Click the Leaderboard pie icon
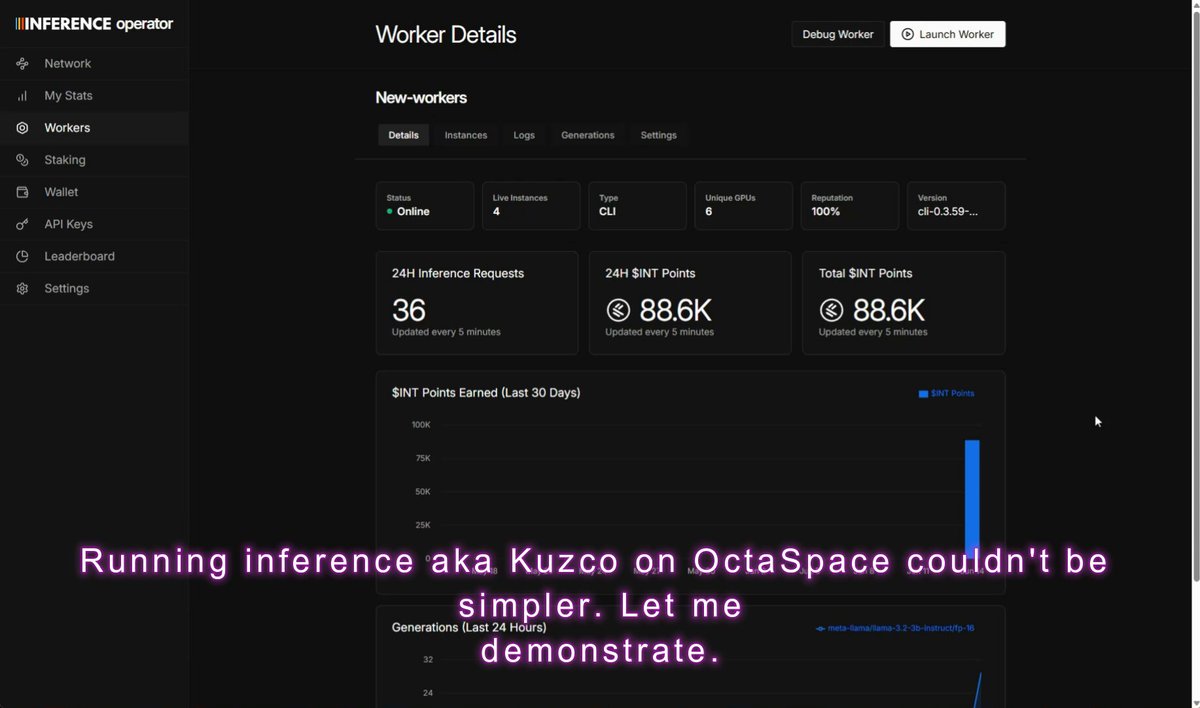 click(x=22, y=256)
